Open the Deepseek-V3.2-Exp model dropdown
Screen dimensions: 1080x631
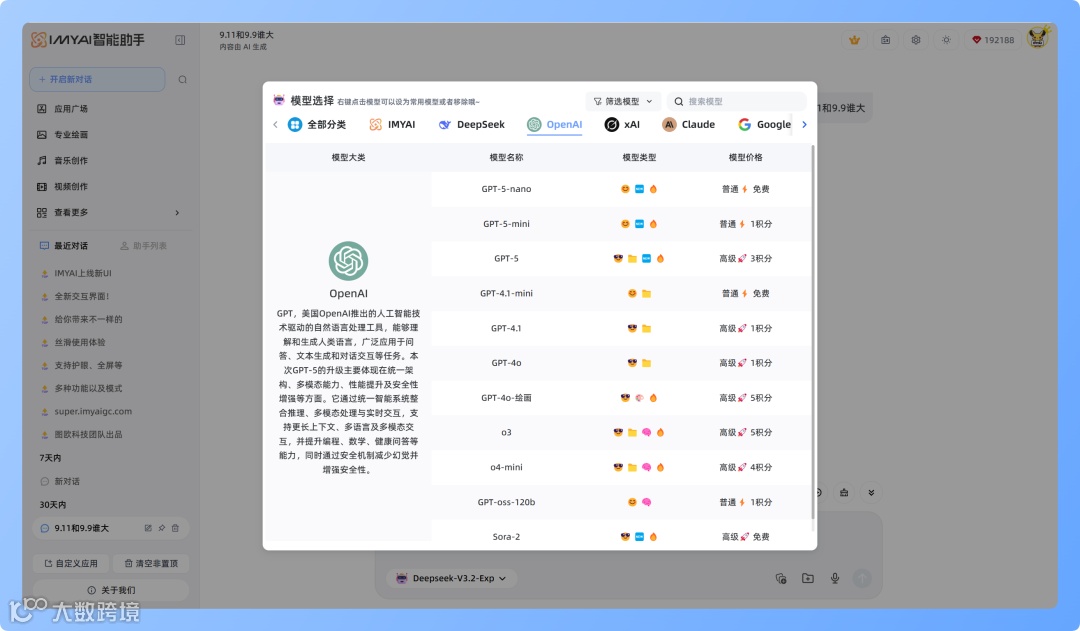point(453,579)
